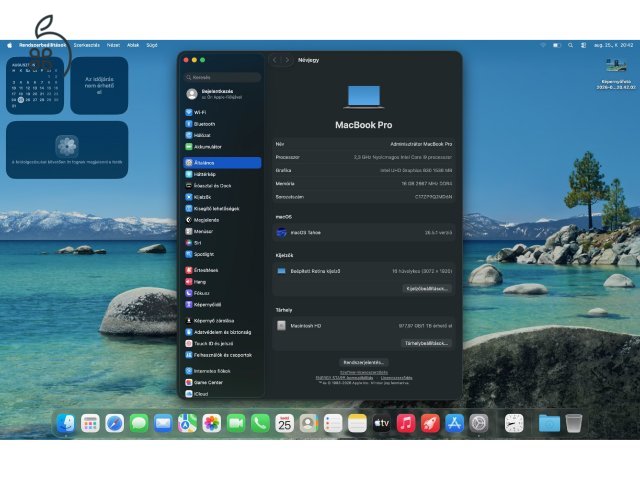
Task: Open FaceTime from the Dock
Action: (236, 423)
